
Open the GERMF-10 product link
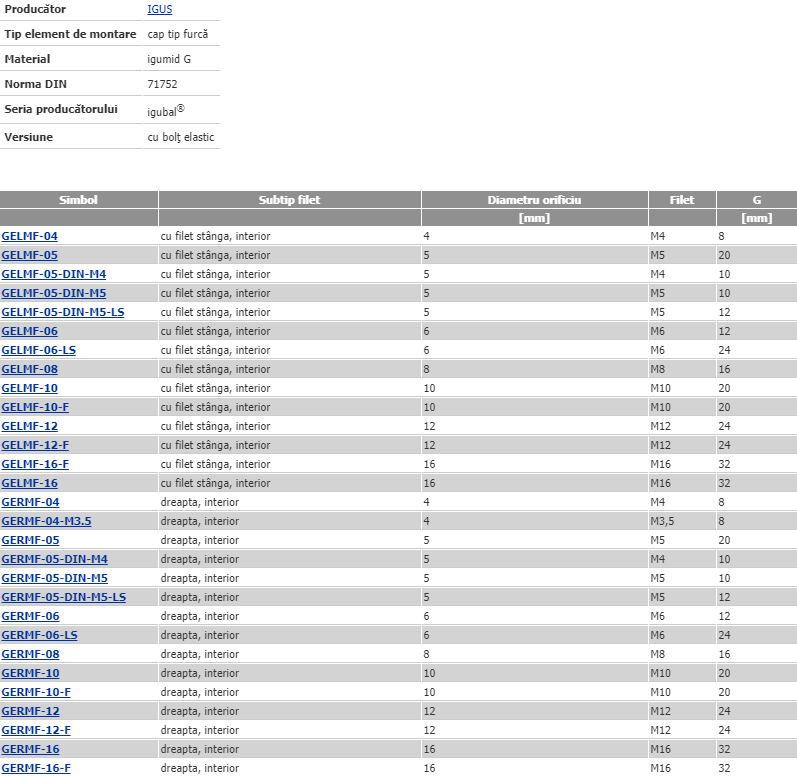tap(30, 673)
